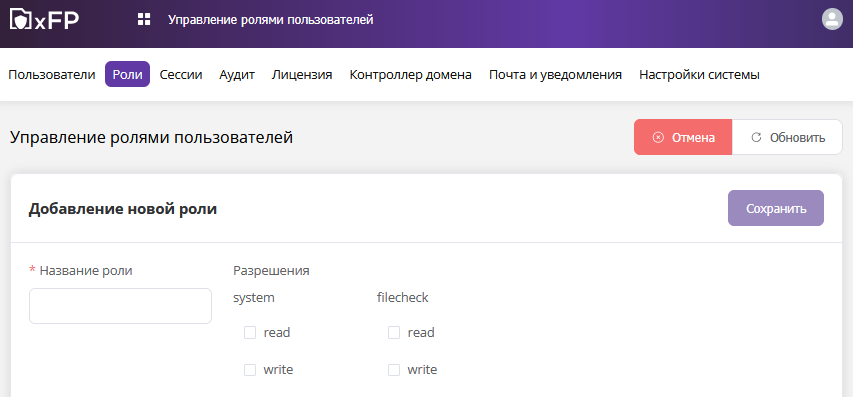Open the apps grid menu icon
The image size is (853, 397).
(144, 20)
